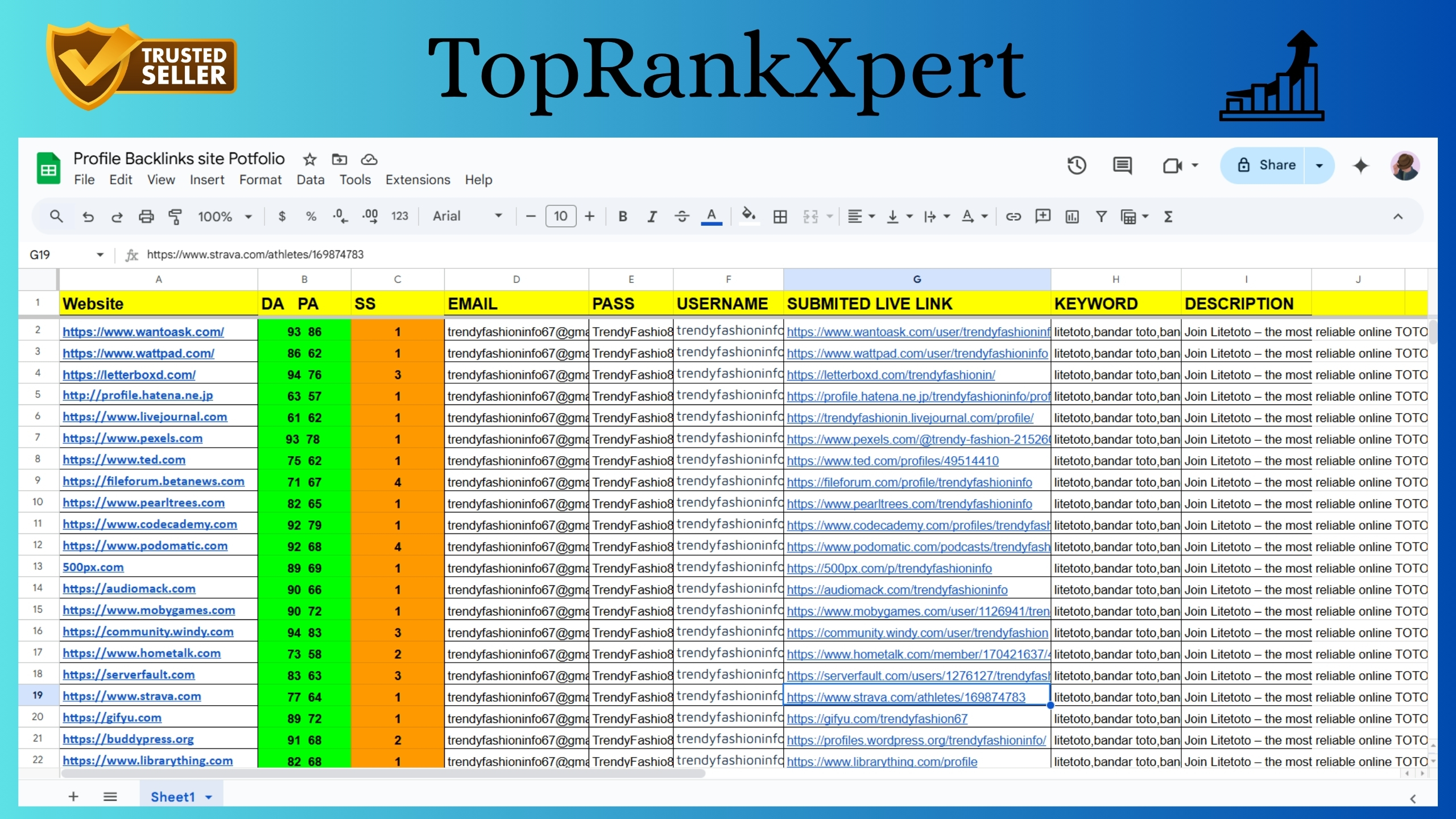The image size is (1456, 819).
Task: Insert a chart
Action: (1072, 217)
